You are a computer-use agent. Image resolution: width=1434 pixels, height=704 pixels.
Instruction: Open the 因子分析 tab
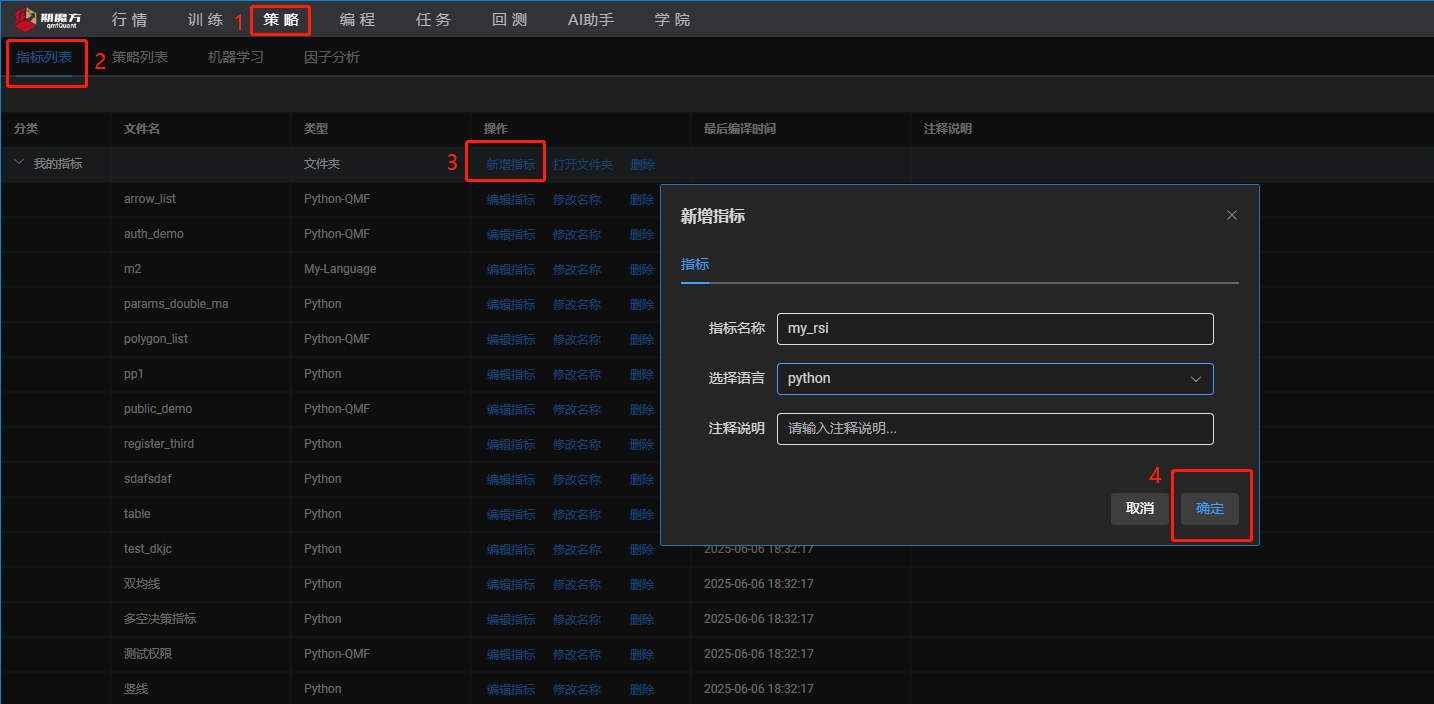tap(332, 57)
